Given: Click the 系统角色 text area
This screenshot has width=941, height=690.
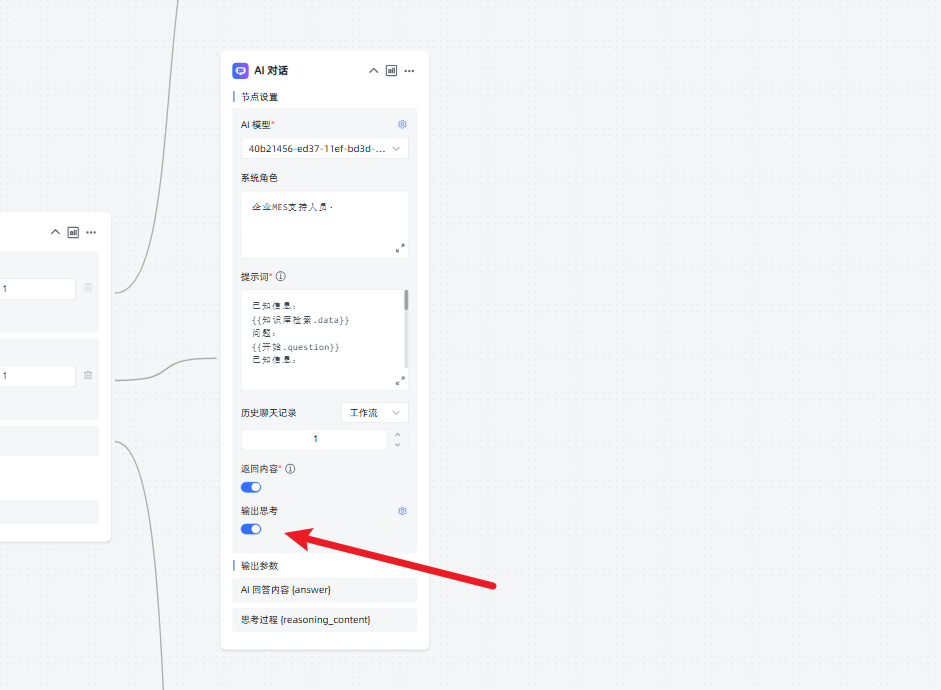Looking at the screenshot, I should pos(325,225).
